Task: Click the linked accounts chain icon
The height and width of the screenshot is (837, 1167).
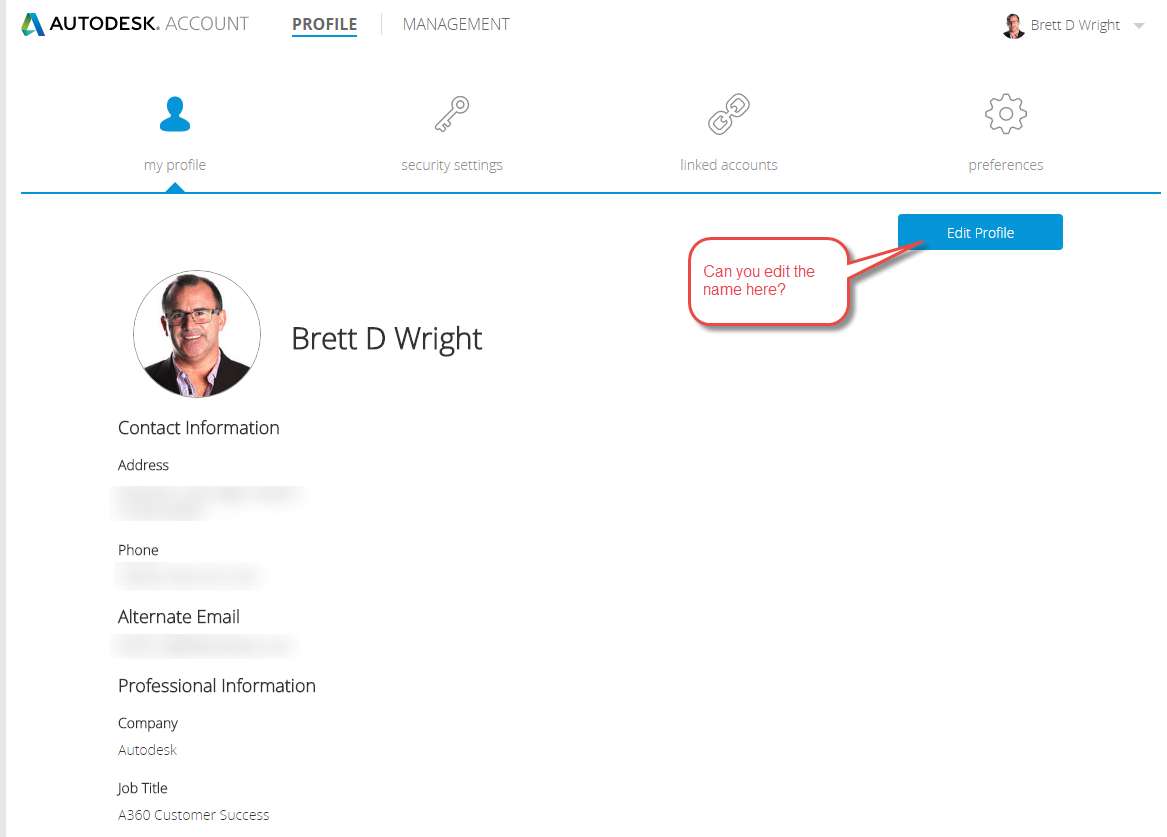Action: tap(728, 113)
